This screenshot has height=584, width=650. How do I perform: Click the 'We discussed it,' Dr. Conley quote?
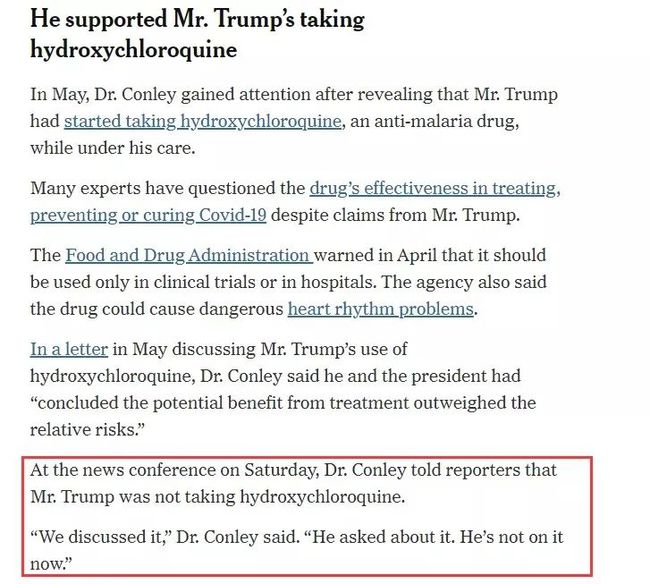tap(165, 537)
